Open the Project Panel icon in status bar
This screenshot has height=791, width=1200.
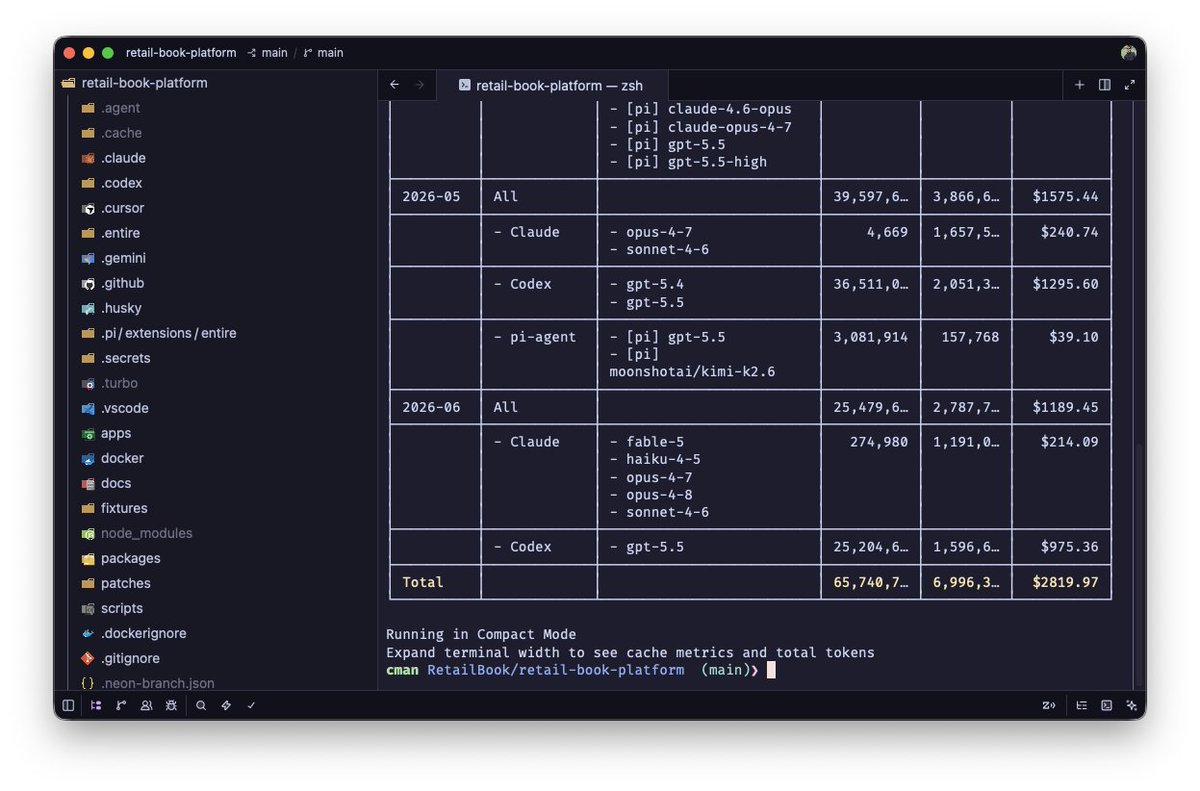(x=96, y=705)
